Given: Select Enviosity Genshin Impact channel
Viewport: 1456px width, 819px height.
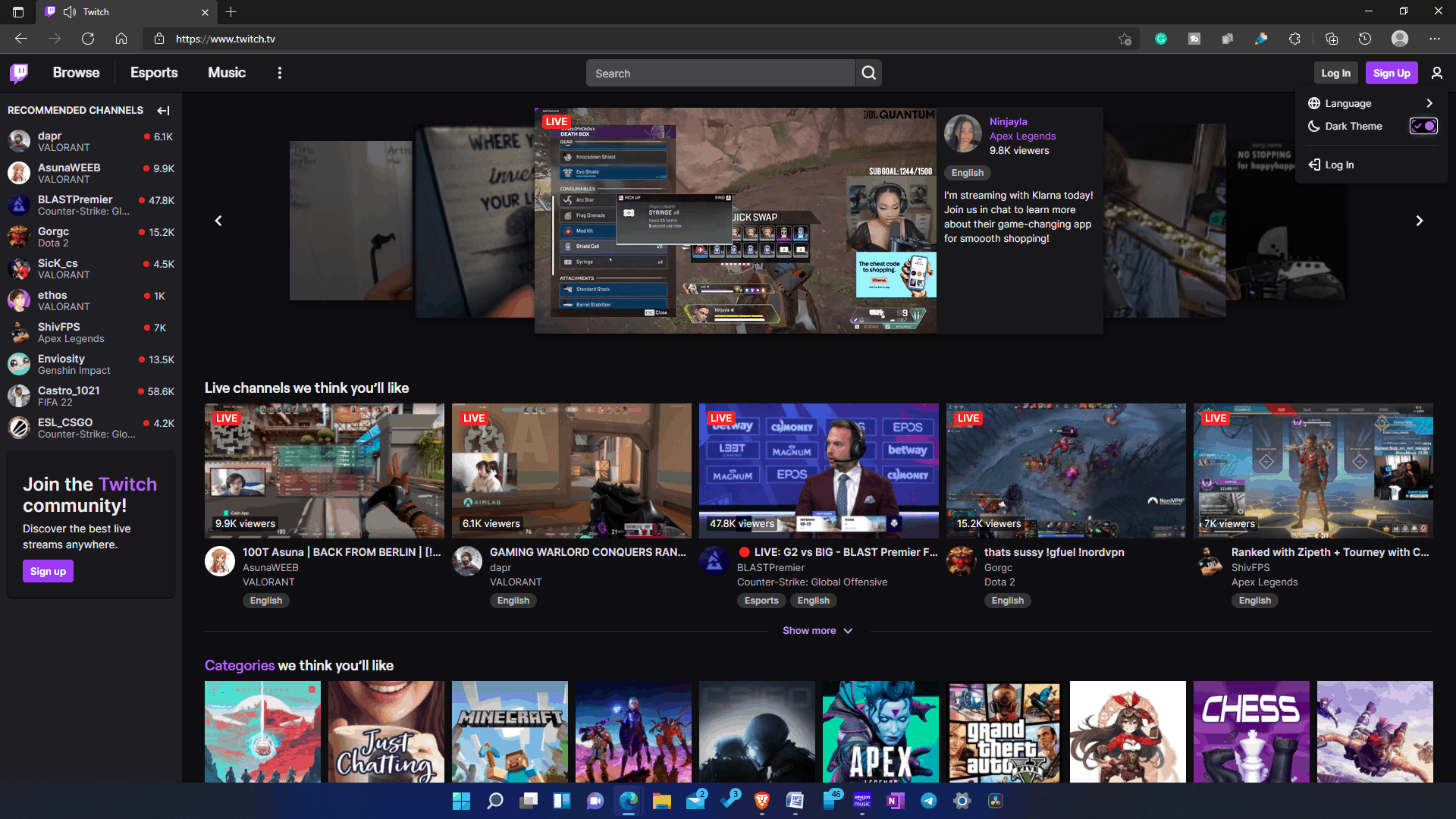Looking at the screenshot, I should [x=91, y=364].
